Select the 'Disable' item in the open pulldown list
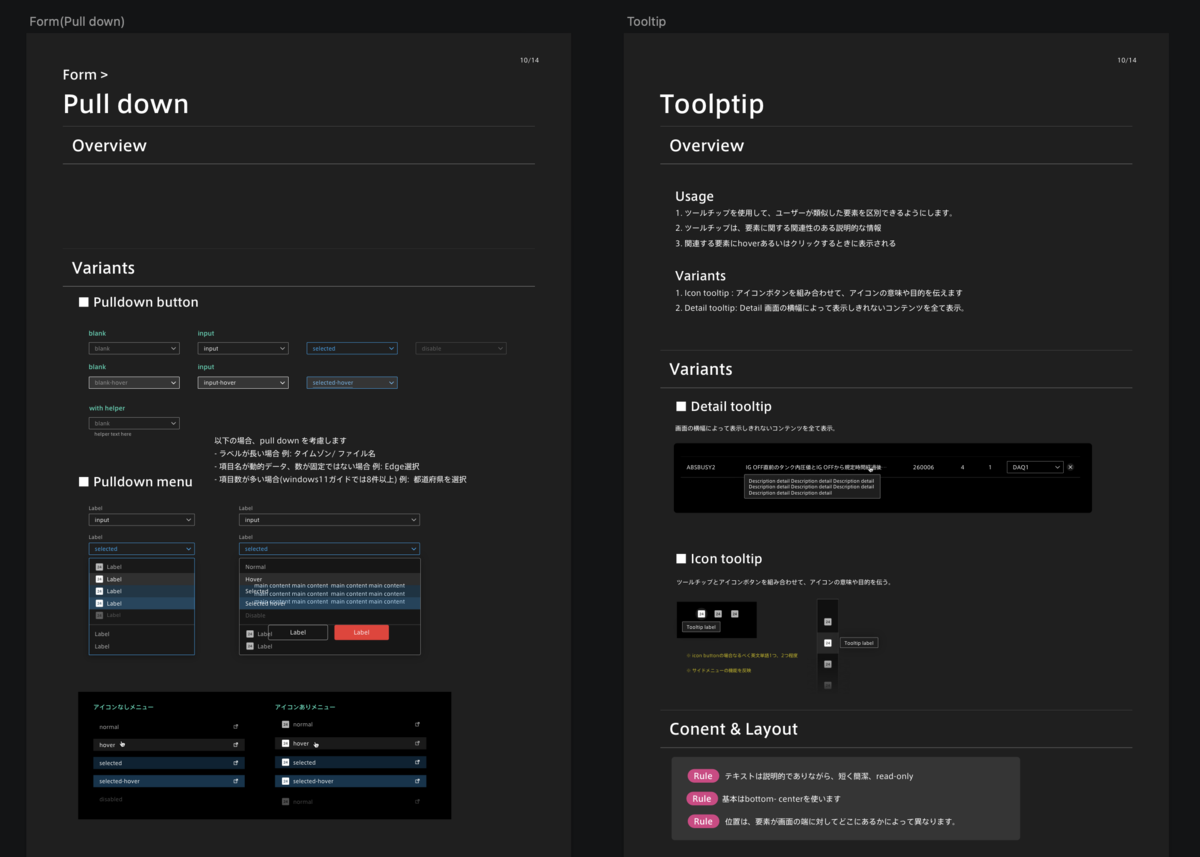Image resolution: width=1200 pixels, height=857 pixels. click(329, 615)
